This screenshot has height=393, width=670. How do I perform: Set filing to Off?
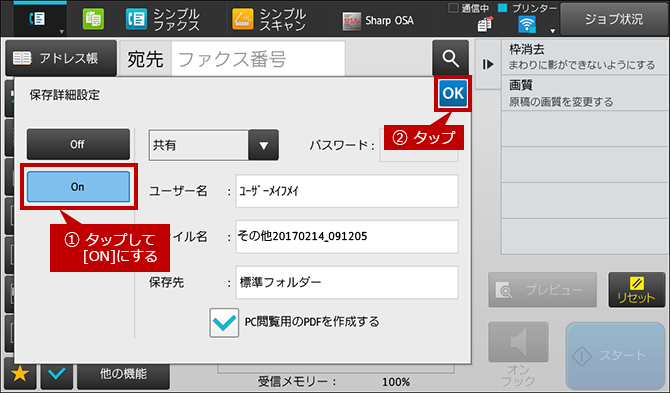78,144
